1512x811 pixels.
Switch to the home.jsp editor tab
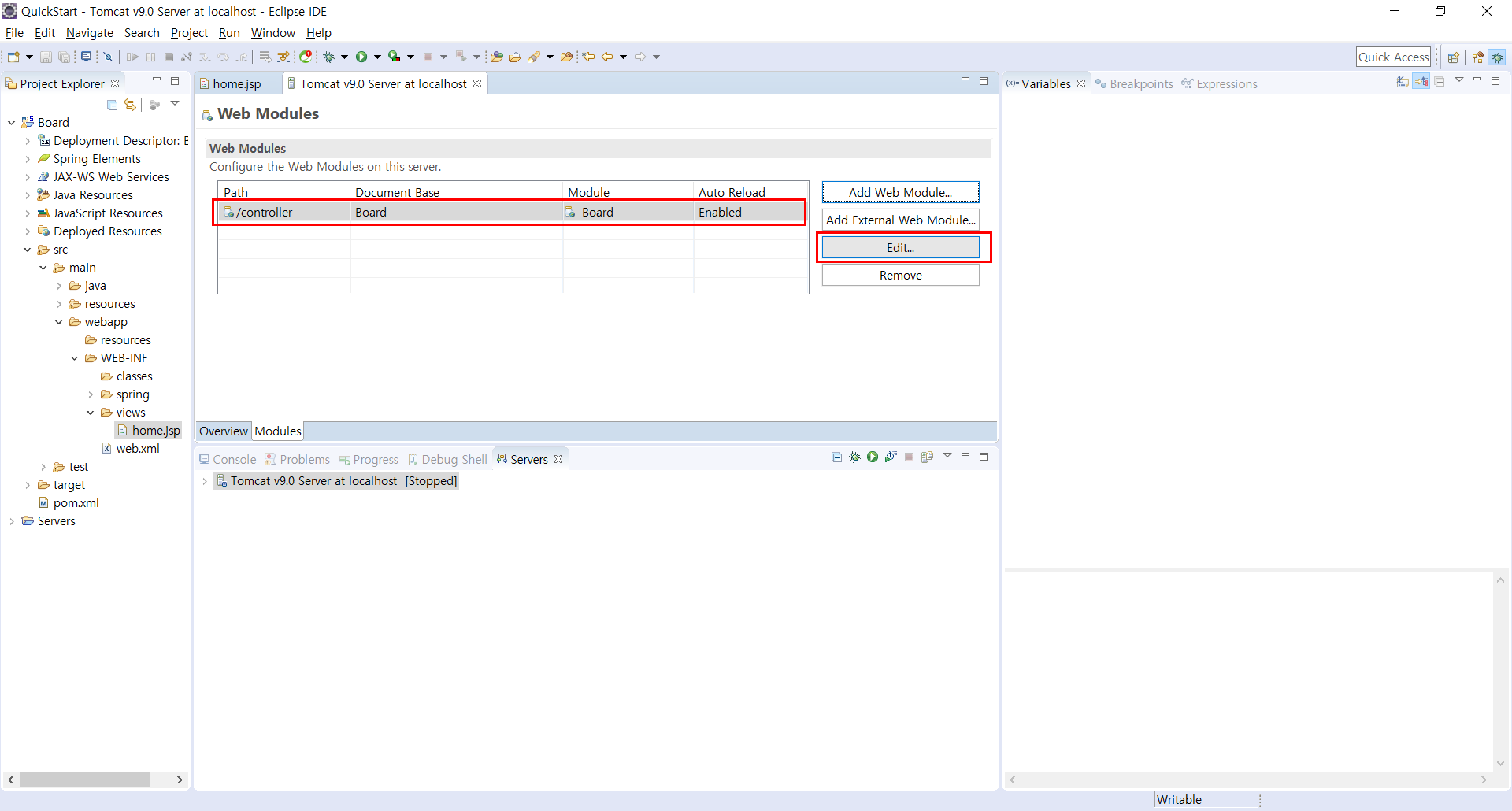click(x=236, y=84)
